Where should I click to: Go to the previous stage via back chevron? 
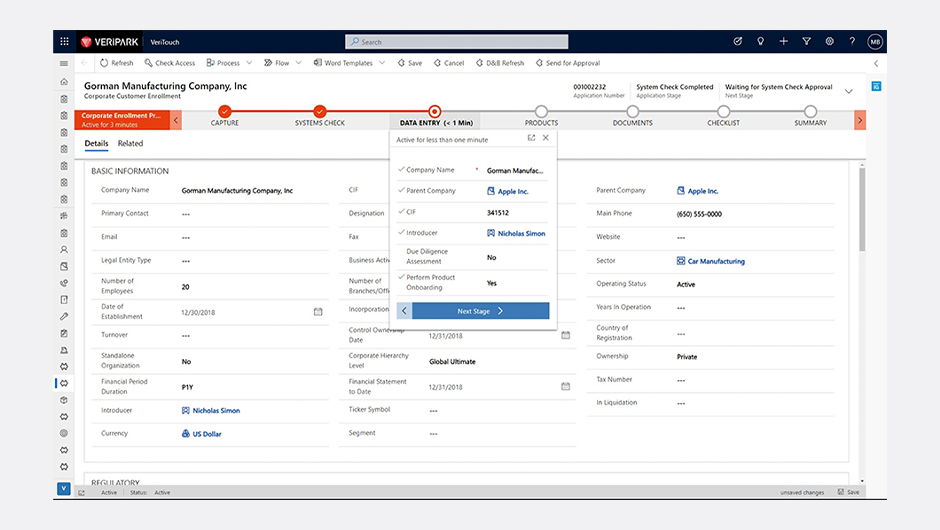pos(404,311)
